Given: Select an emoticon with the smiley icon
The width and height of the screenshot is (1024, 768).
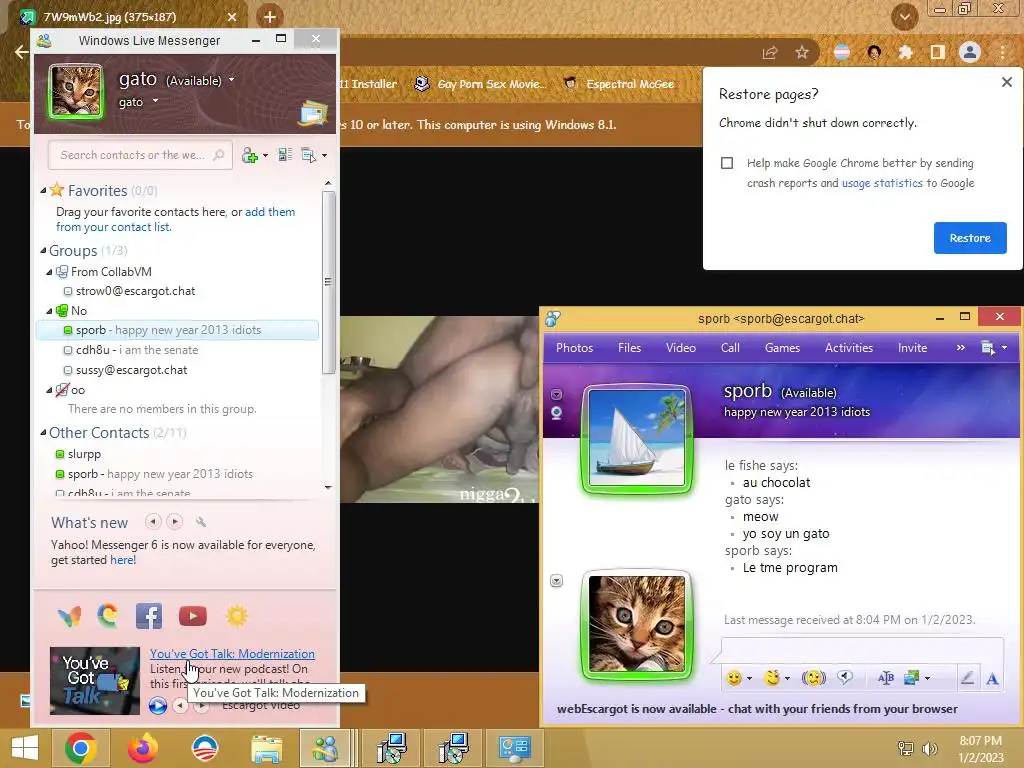Looking at the screenshot, I should pyautogui.click(x=734, y=678).
